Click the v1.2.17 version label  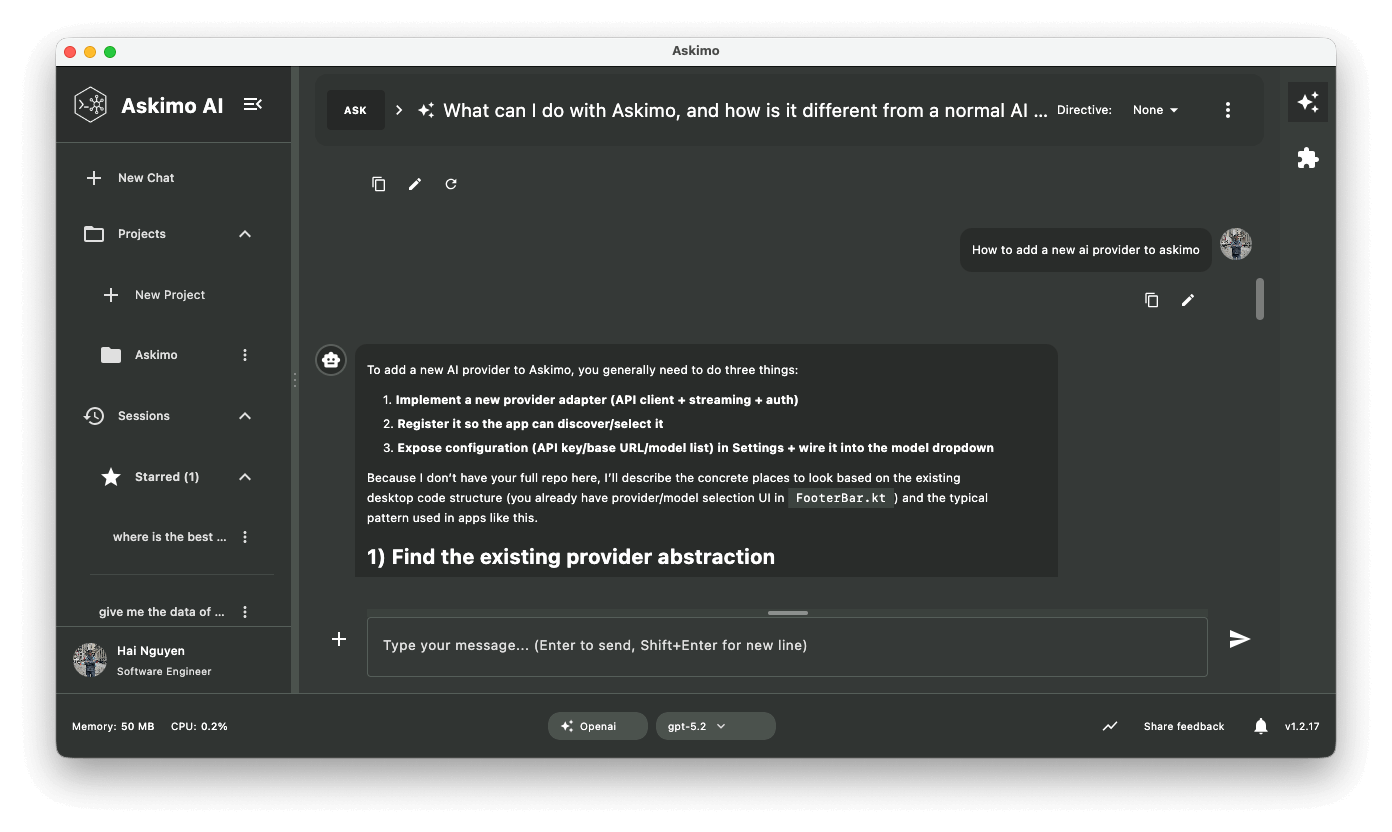pyautogui.click(x=1302, y=726)
